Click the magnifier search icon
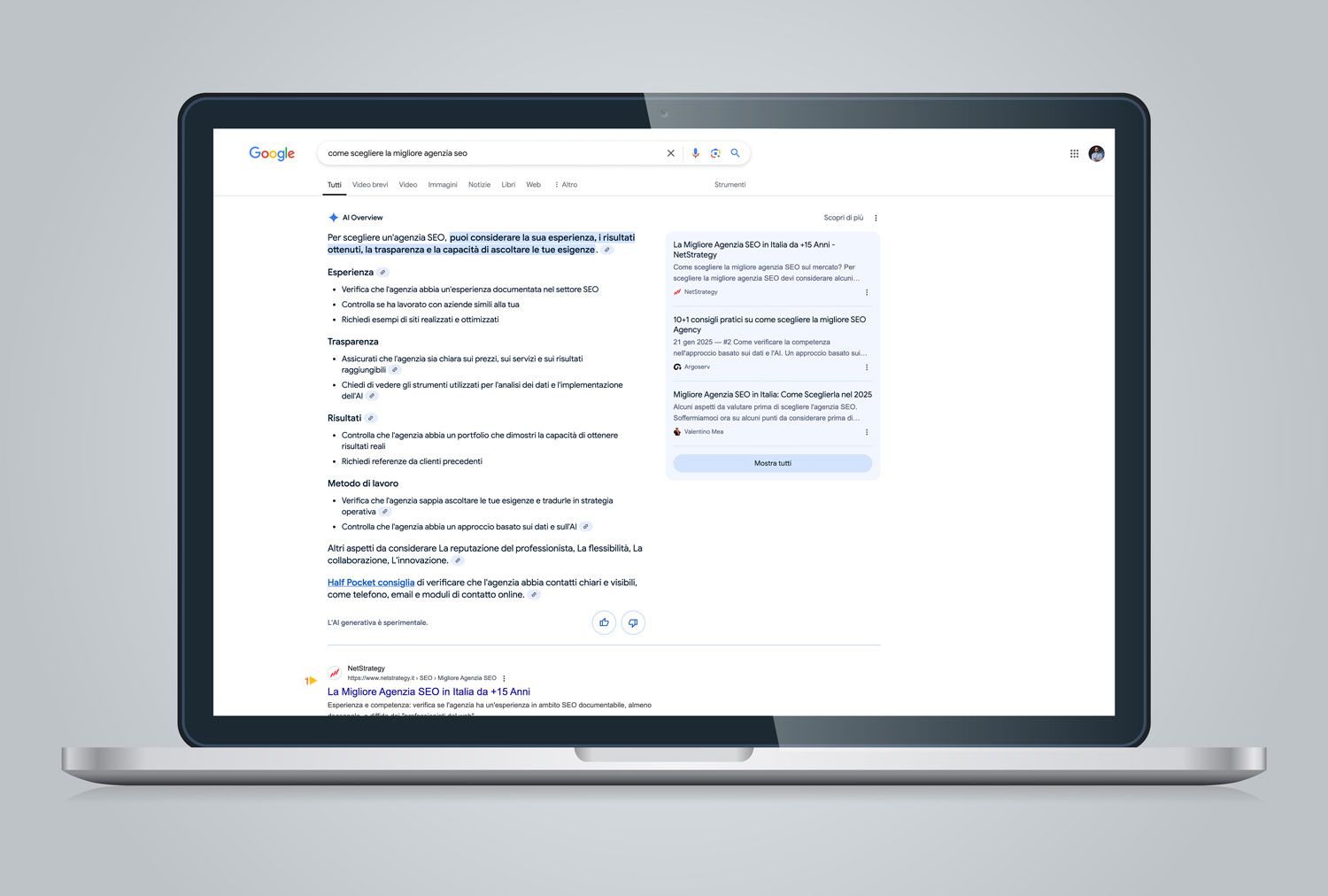The height and width of the screenshot is (896, 1328). click(x=735, y=153)
